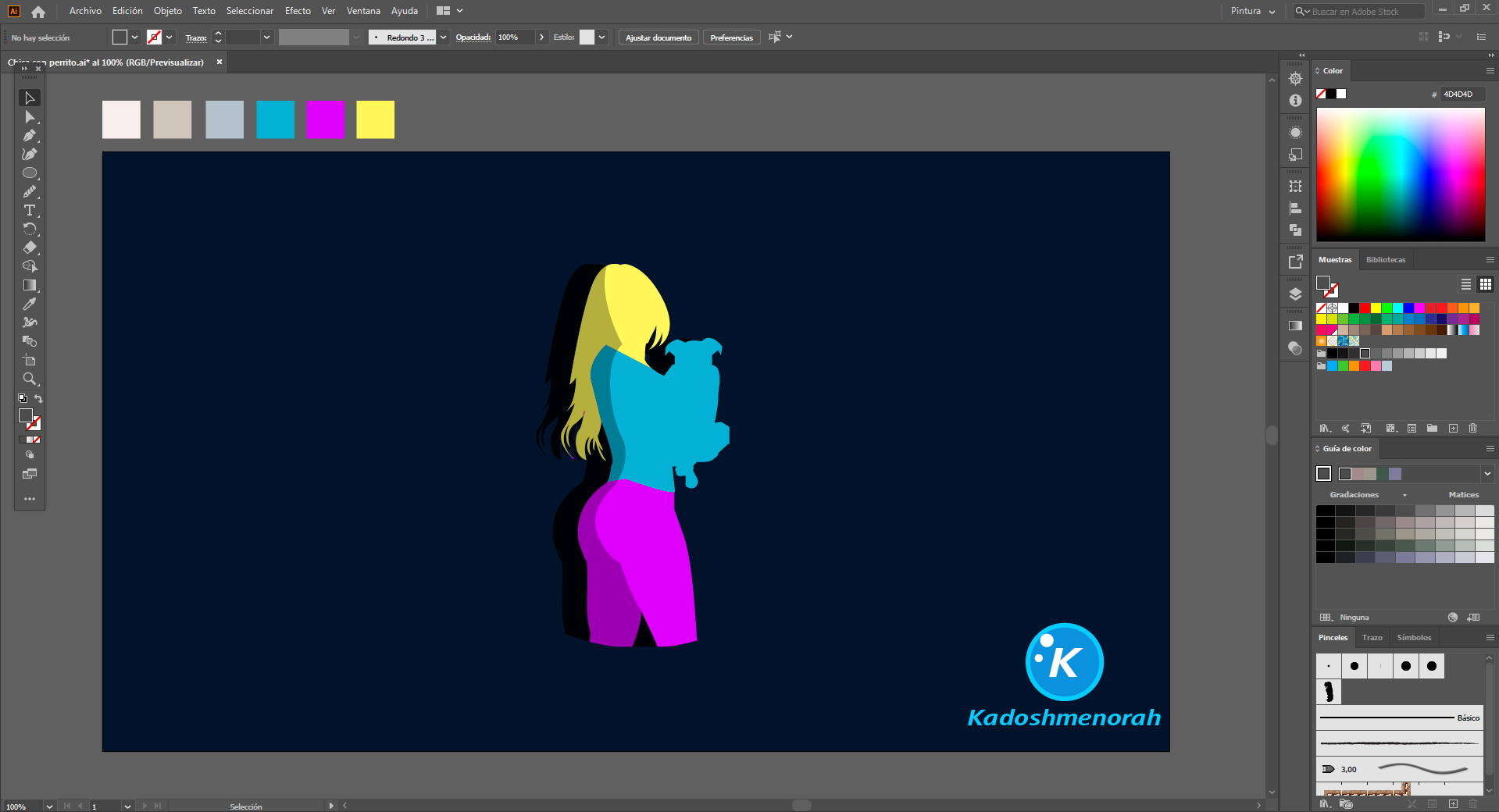Reset to default fill and stroke
Screen dimensions: 1499x812
point(23,399)
